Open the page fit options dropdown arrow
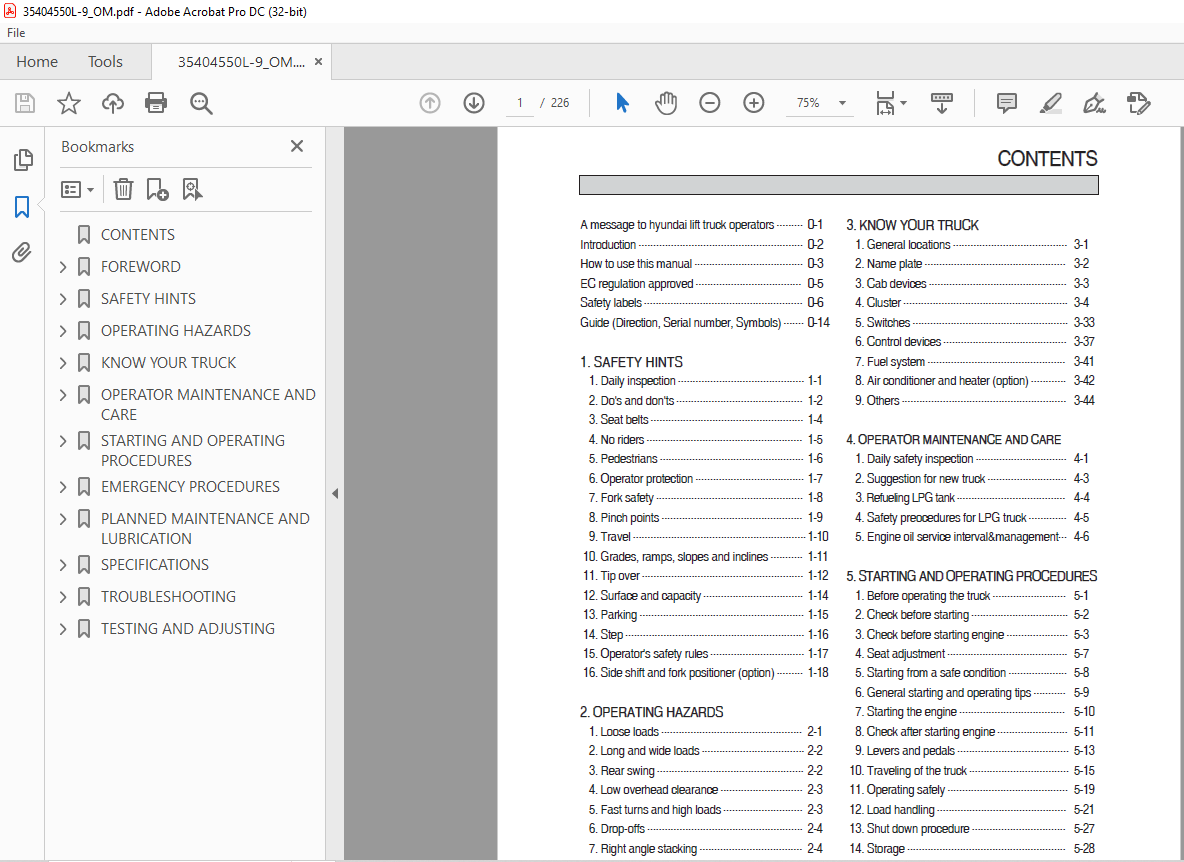 click(x=904, y=103)
